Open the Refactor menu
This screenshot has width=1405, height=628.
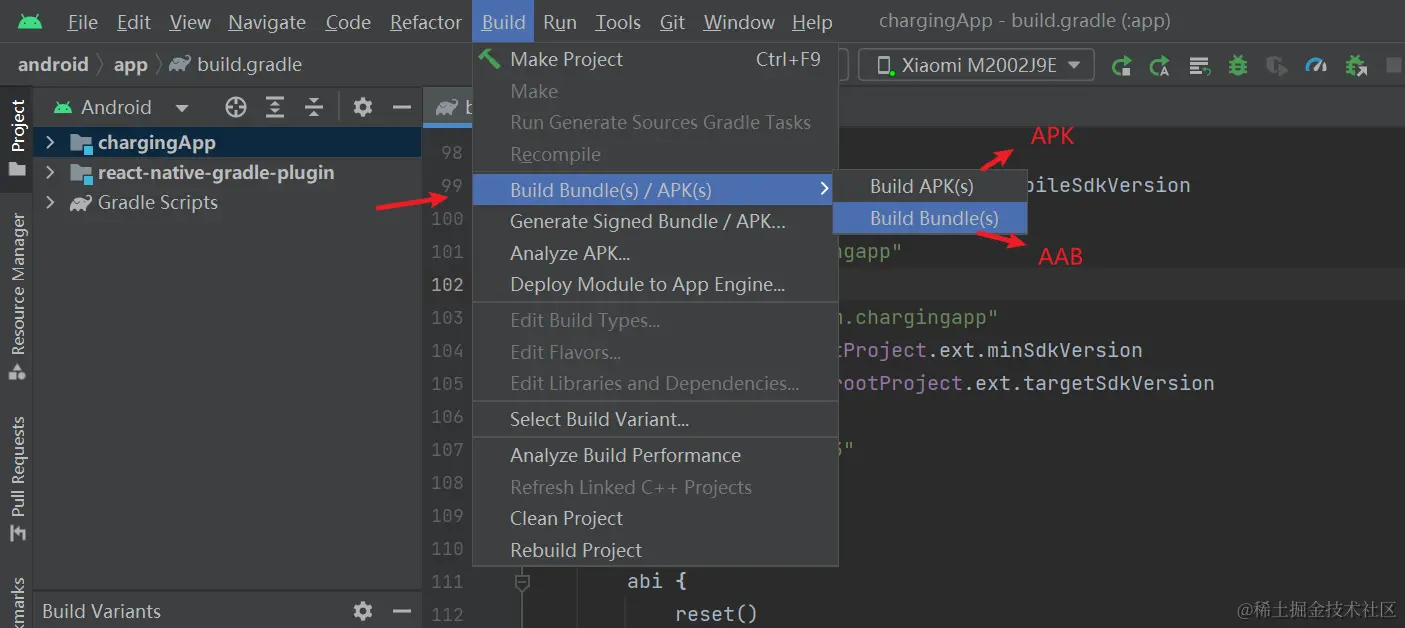click(426, 22)
